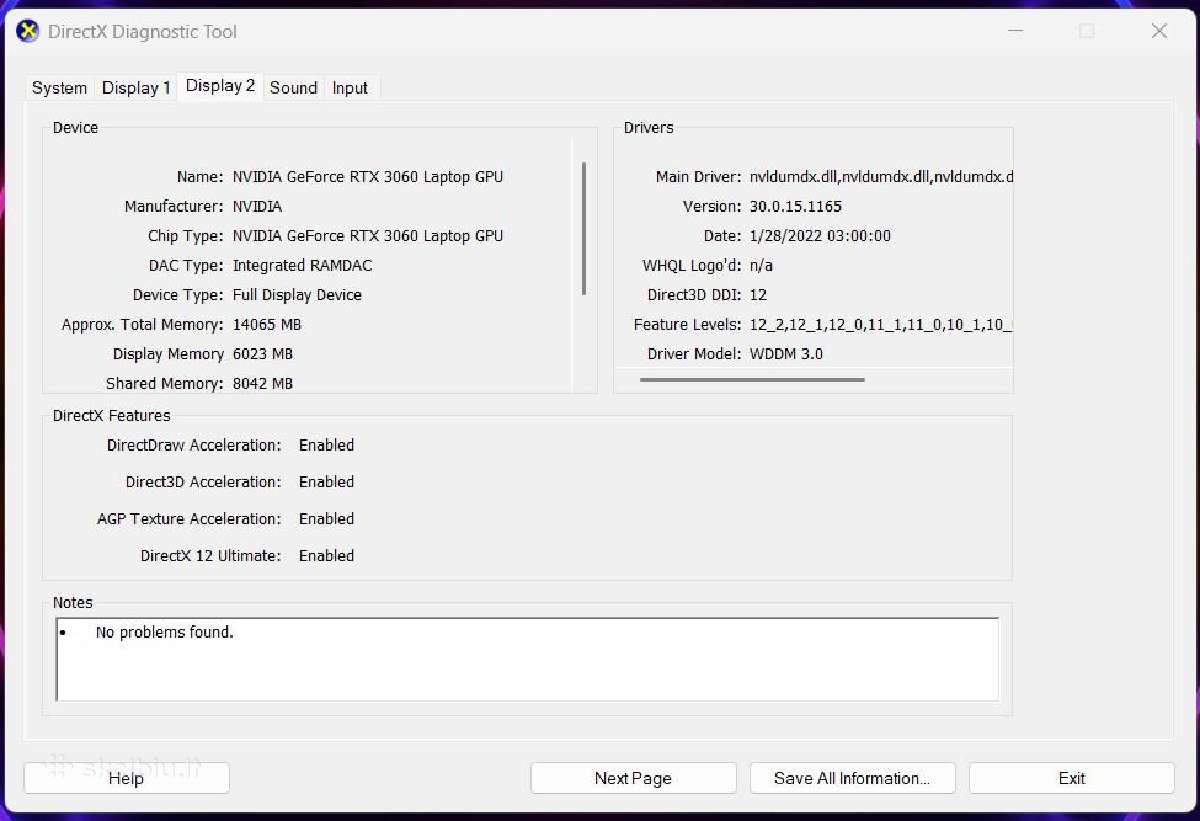Open the Display 1 tab
This screenshot has height=821, width=1200.
[x=136, y=88]
